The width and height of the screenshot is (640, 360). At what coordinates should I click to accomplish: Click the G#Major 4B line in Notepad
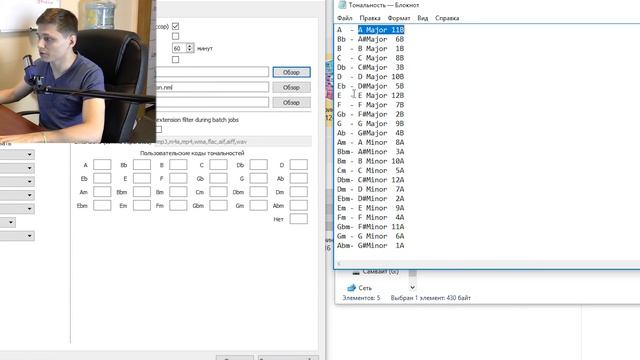pyautogui.click(x=371, y=133)
